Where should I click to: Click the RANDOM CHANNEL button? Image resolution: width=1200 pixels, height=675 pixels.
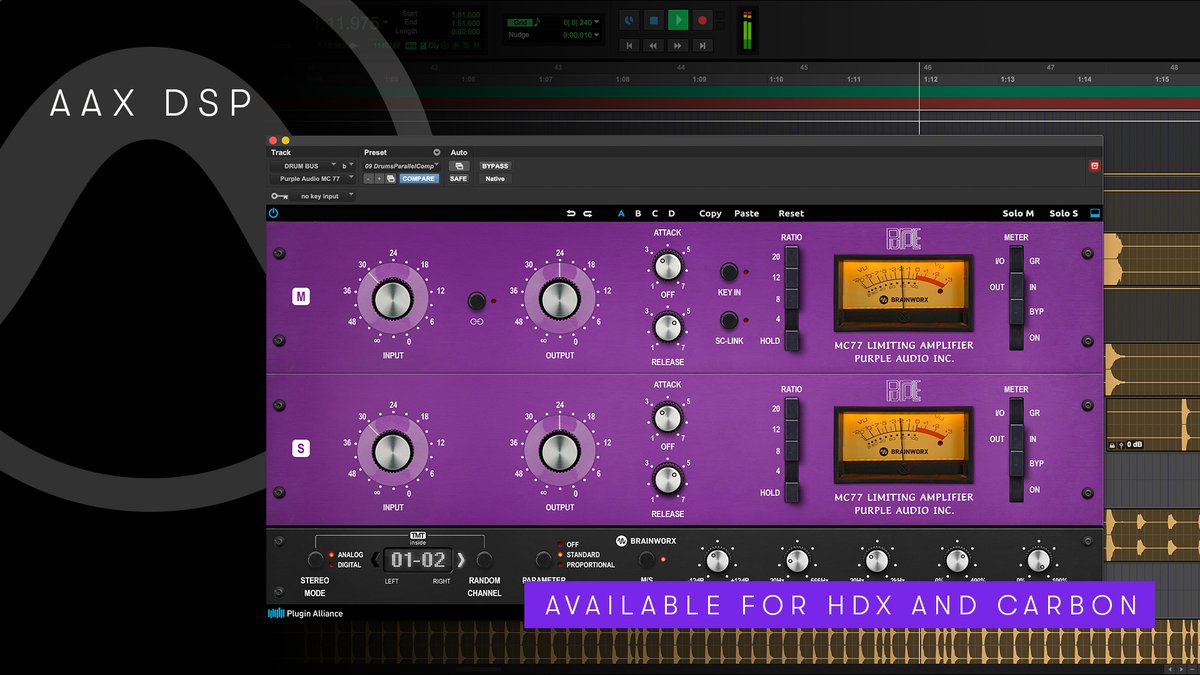(x=485, y=560)
